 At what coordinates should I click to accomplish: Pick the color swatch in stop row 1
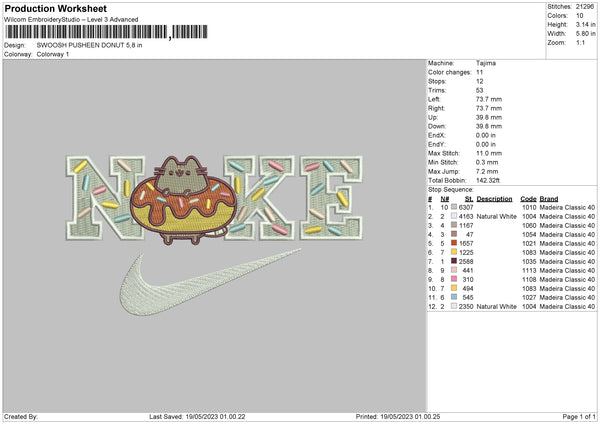point(454,207)
